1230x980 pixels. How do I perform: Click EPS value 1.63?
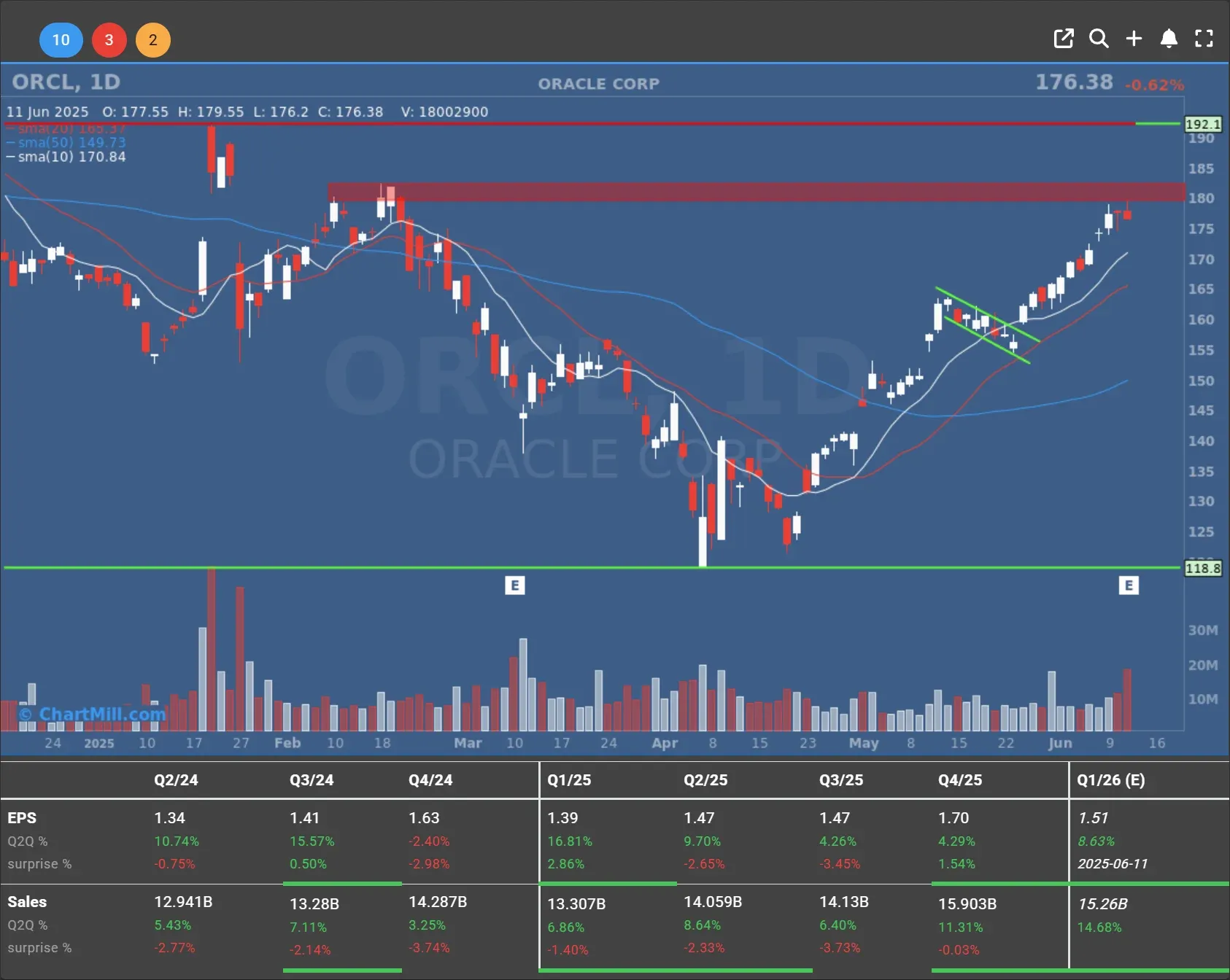tap(424, 818)
